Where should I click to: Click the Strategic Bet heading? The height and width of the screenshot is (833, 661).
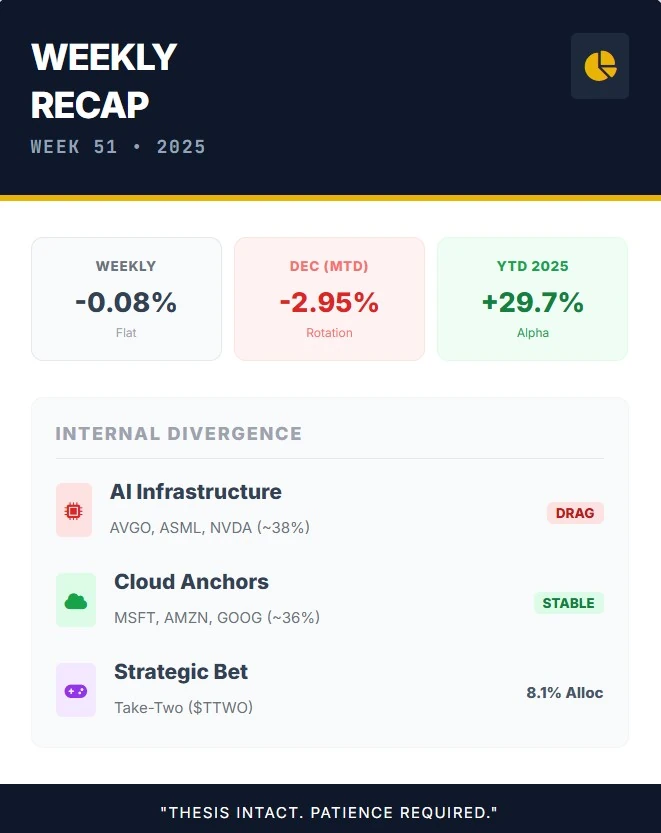[181, 672]
